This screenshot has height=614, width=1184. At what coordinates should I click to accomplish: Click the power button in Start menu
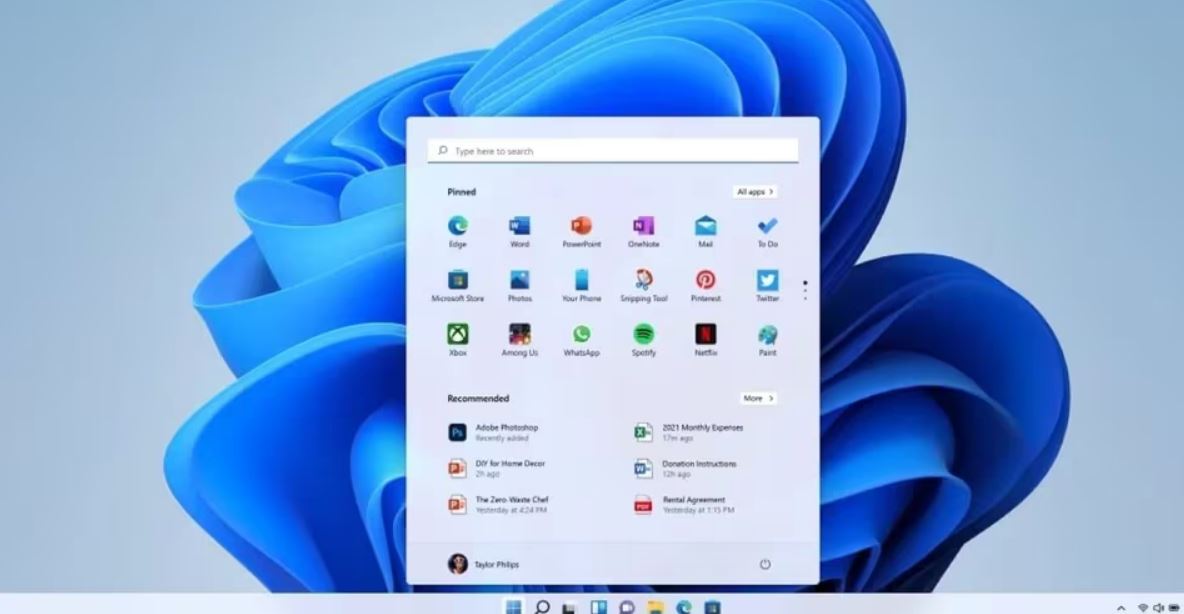(765, 564)
